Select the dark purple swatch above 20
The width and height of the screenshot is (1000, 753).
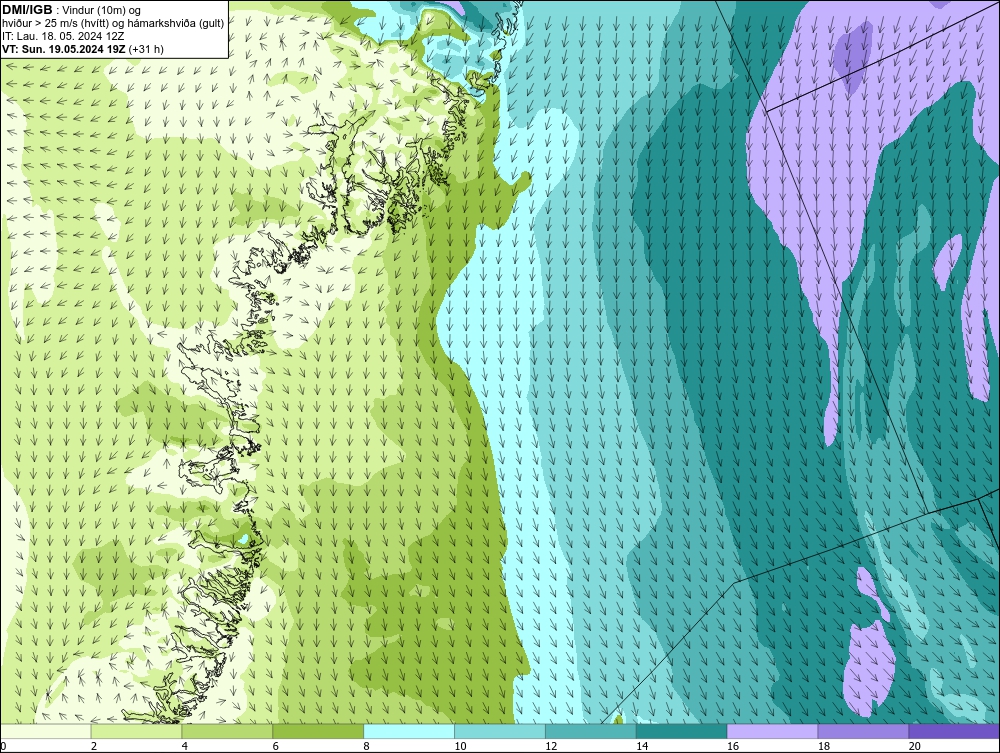954,731
